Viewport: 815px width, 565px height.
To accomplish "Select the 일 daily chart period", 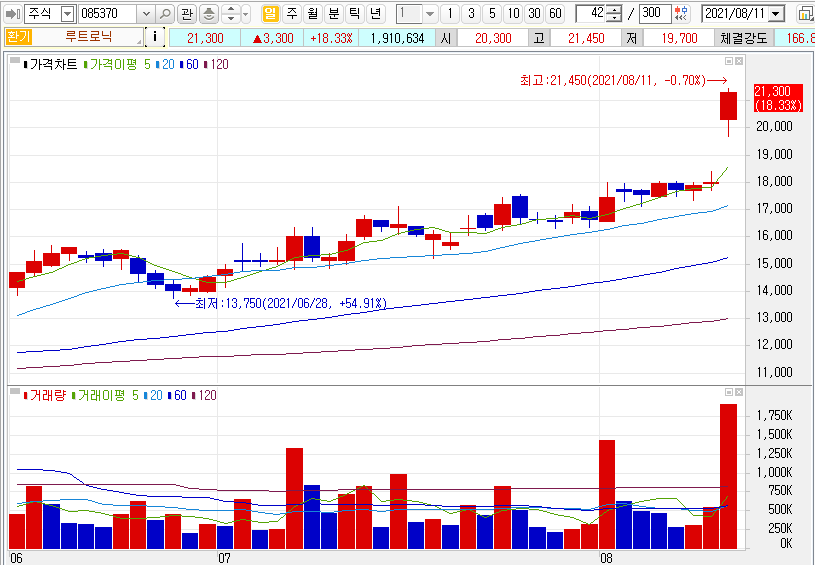I will pyautogui.click(x=270, y=14).
